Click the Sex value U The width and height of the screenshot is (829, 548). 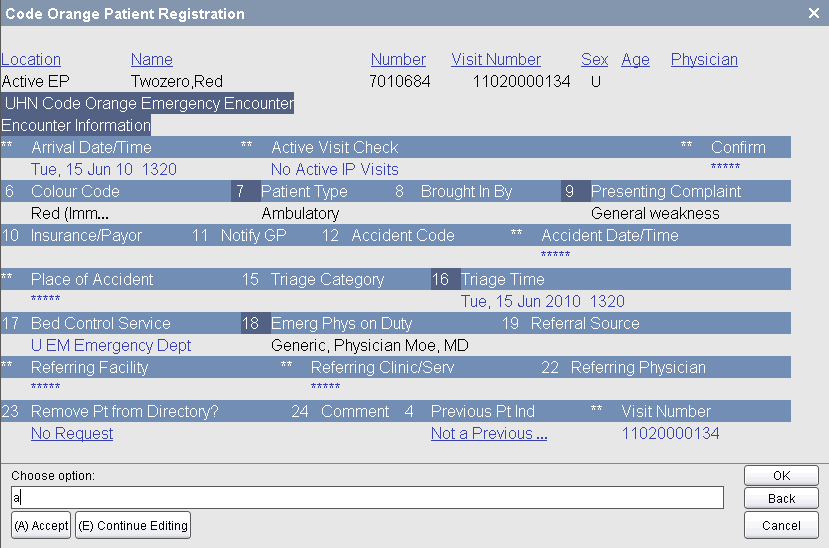pos(595,81)
